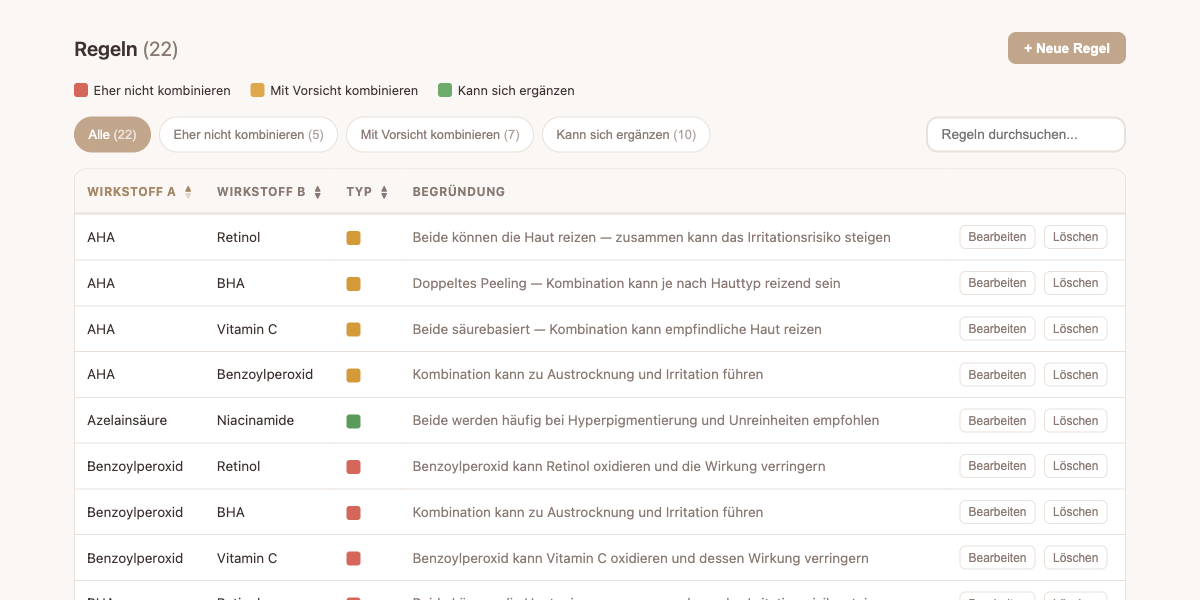1200x600 pixels.
Task: Click 'Vitamin C' in the AHA row
Action: (247, 329)
